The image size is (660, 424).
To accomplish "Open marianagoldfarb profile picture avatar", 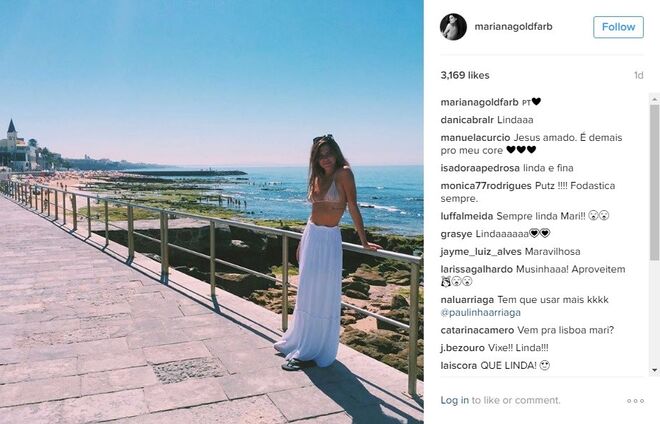I will [453, 27].
